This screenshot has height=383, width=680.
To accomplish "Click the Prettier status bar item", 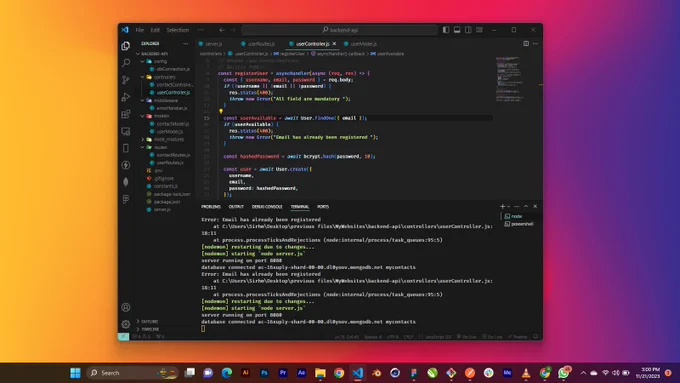I will coord(518,337).
